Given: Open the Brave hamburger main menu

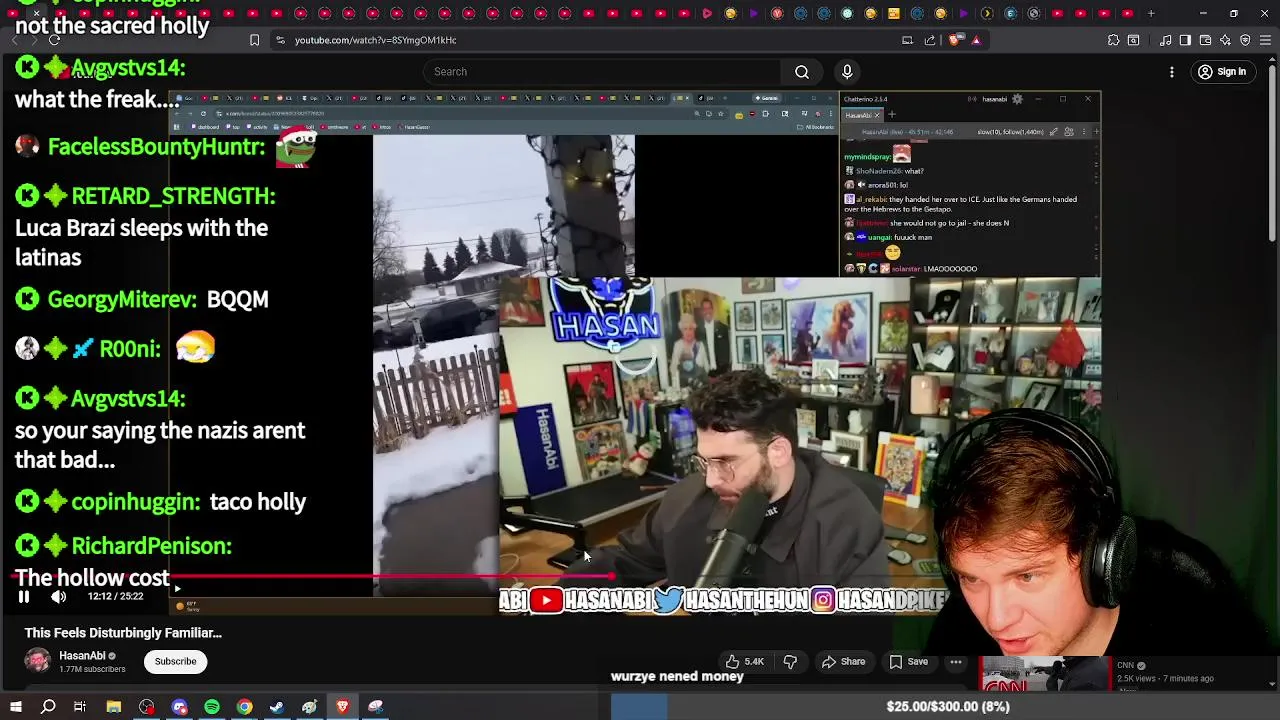Looking at the screenshot, I should [1266, 40].
